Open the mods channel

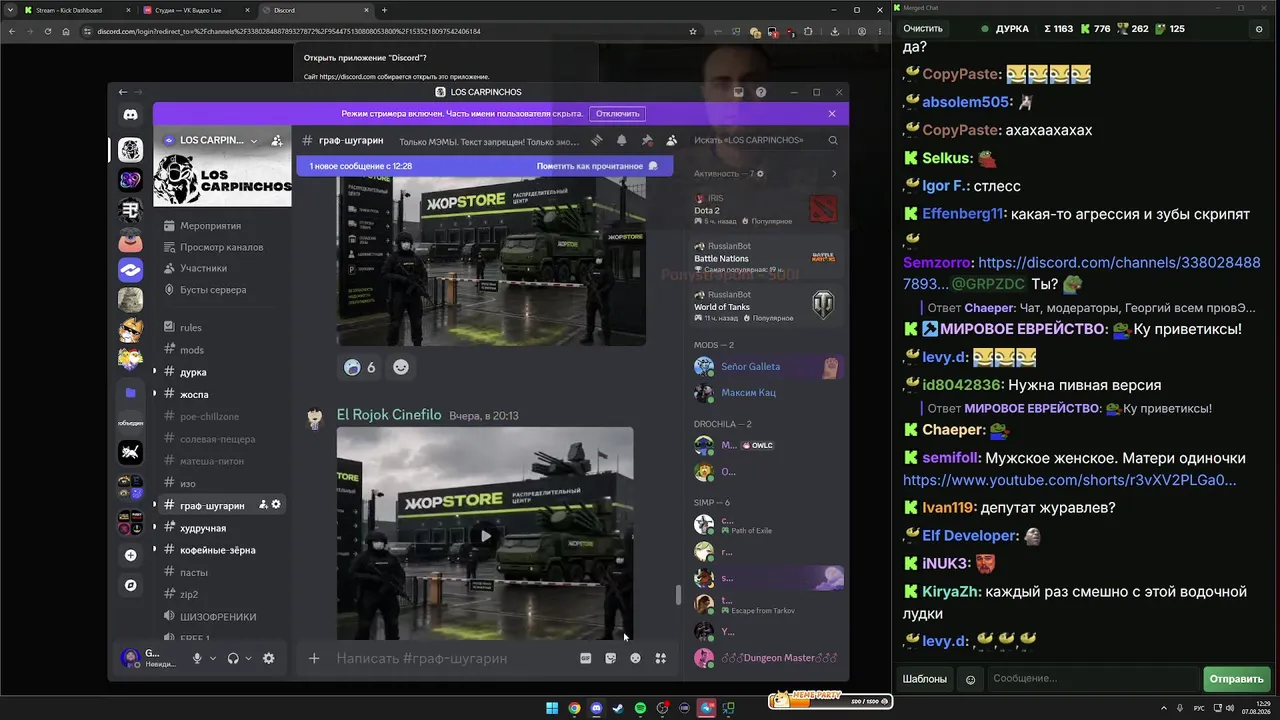point(191,350)
